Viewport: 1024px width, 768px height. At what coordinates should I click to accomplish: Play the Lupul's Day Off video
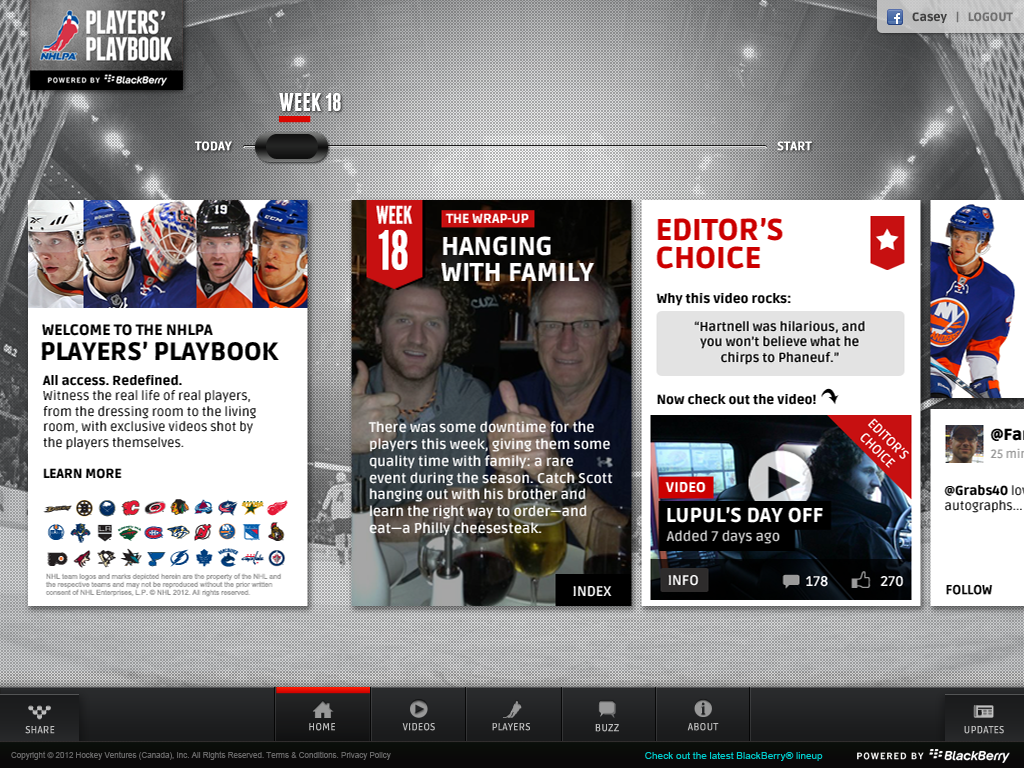(x=780, y=482)
